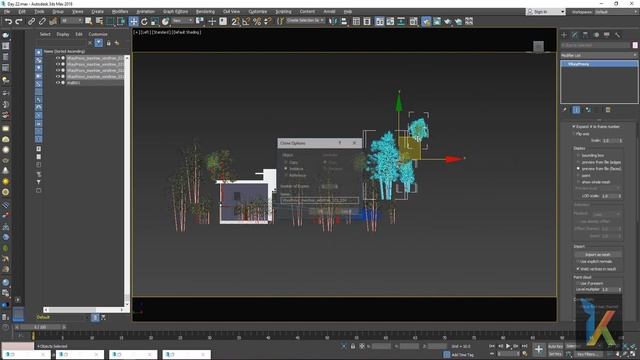The image size is (640, 360).
Task: Open the Select by Name dialog
Action: click(x=99, y=21)
